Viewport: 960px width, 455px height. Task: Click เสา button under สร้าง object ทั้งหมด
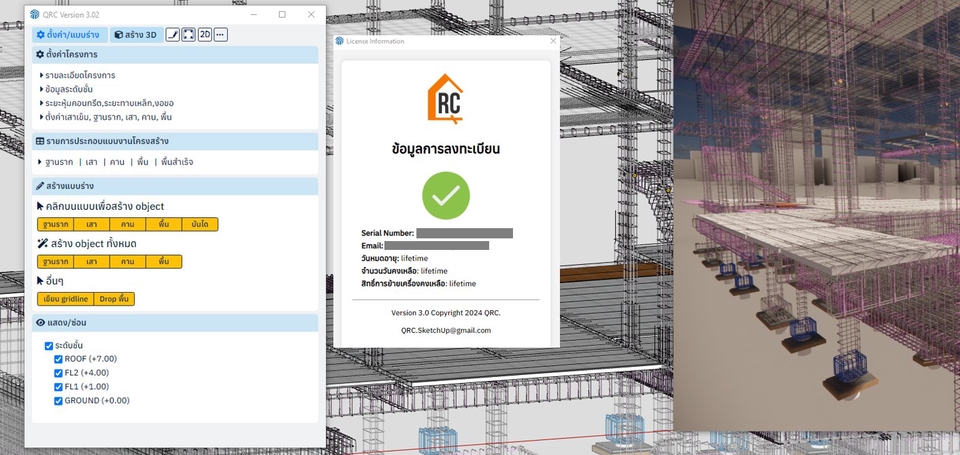tap(92, 261)
